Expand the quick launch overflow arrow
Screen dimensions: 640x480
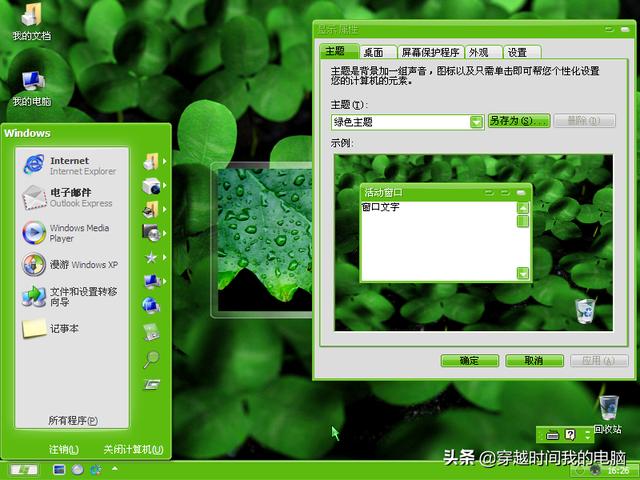115,469
